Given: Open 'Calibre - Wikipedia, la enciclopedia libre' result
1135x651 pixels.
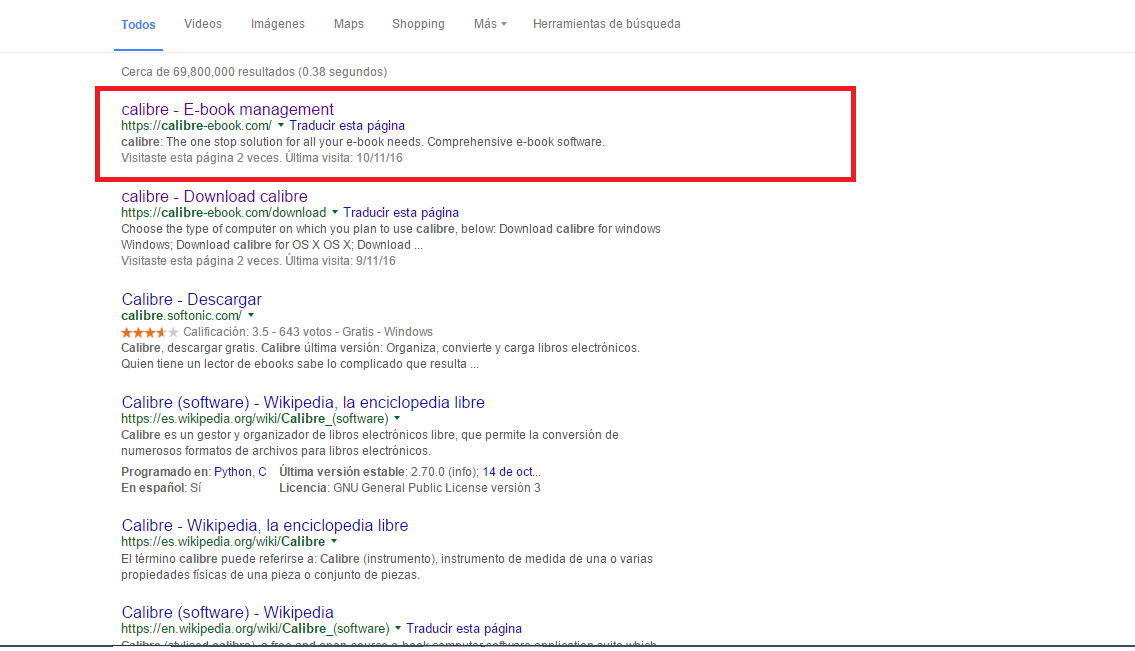Looking at the screenshot, I should click(264, 525).
